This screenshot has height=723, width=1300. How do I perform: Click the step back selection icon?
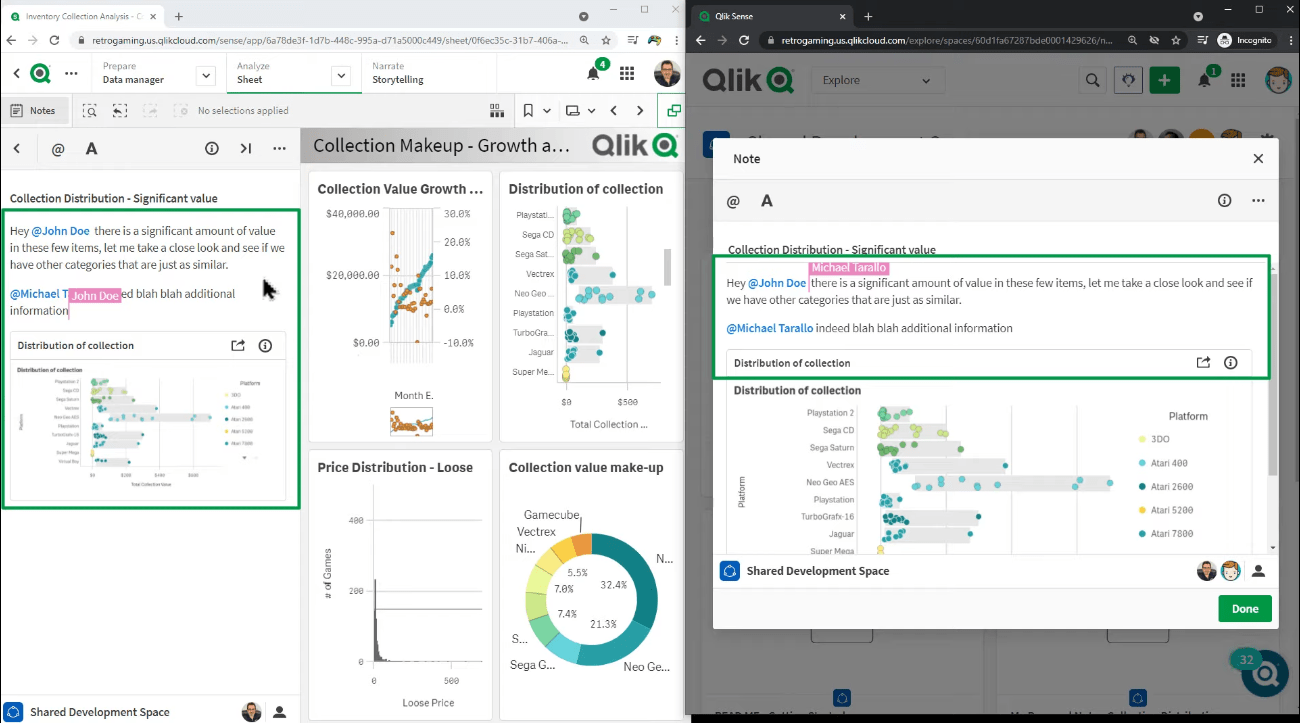(120, 111)
